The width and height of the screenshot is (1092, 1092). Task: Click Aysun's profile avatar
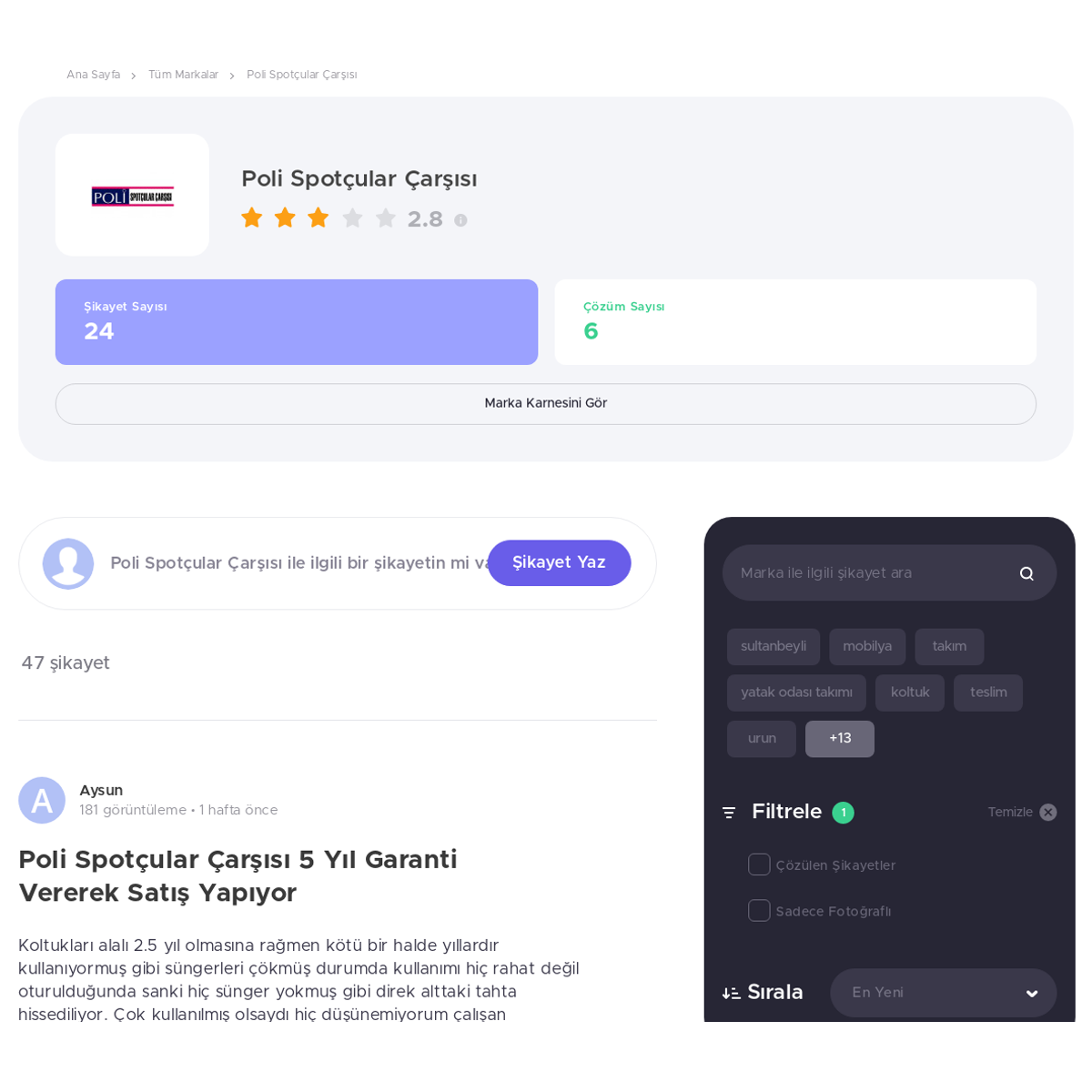(42, 800)
